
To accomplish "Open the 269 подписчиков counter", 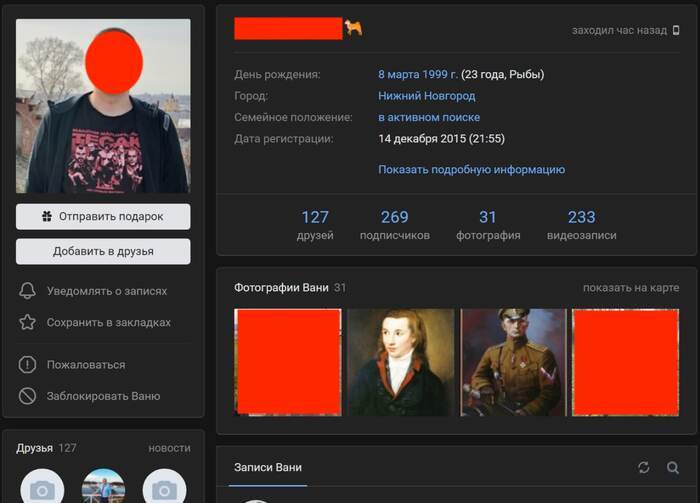I will coord(395,225).
